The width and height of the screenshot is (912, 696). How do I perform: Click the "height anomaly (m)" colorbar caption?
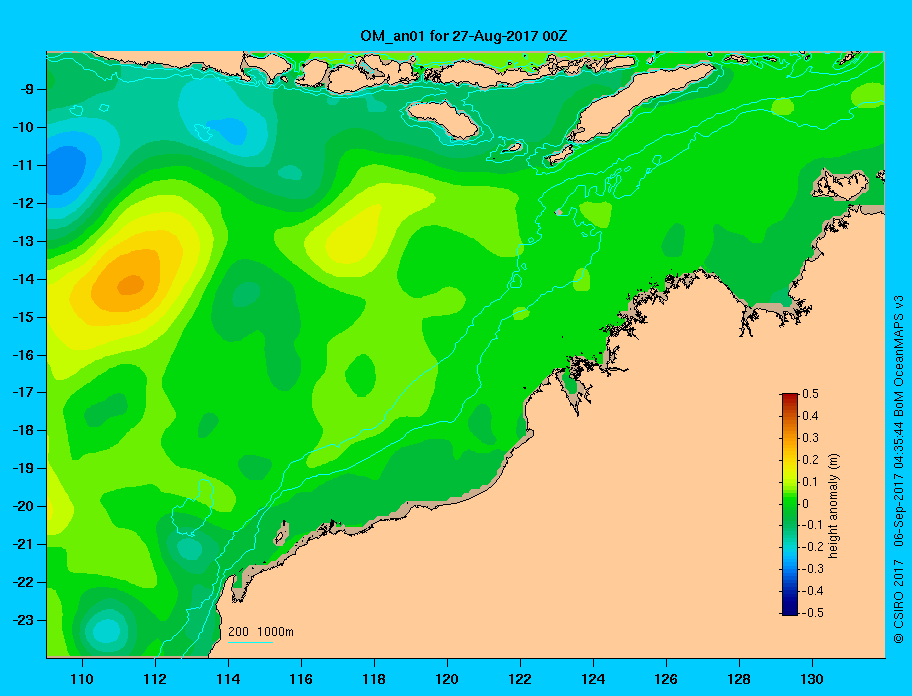(833, 506)
